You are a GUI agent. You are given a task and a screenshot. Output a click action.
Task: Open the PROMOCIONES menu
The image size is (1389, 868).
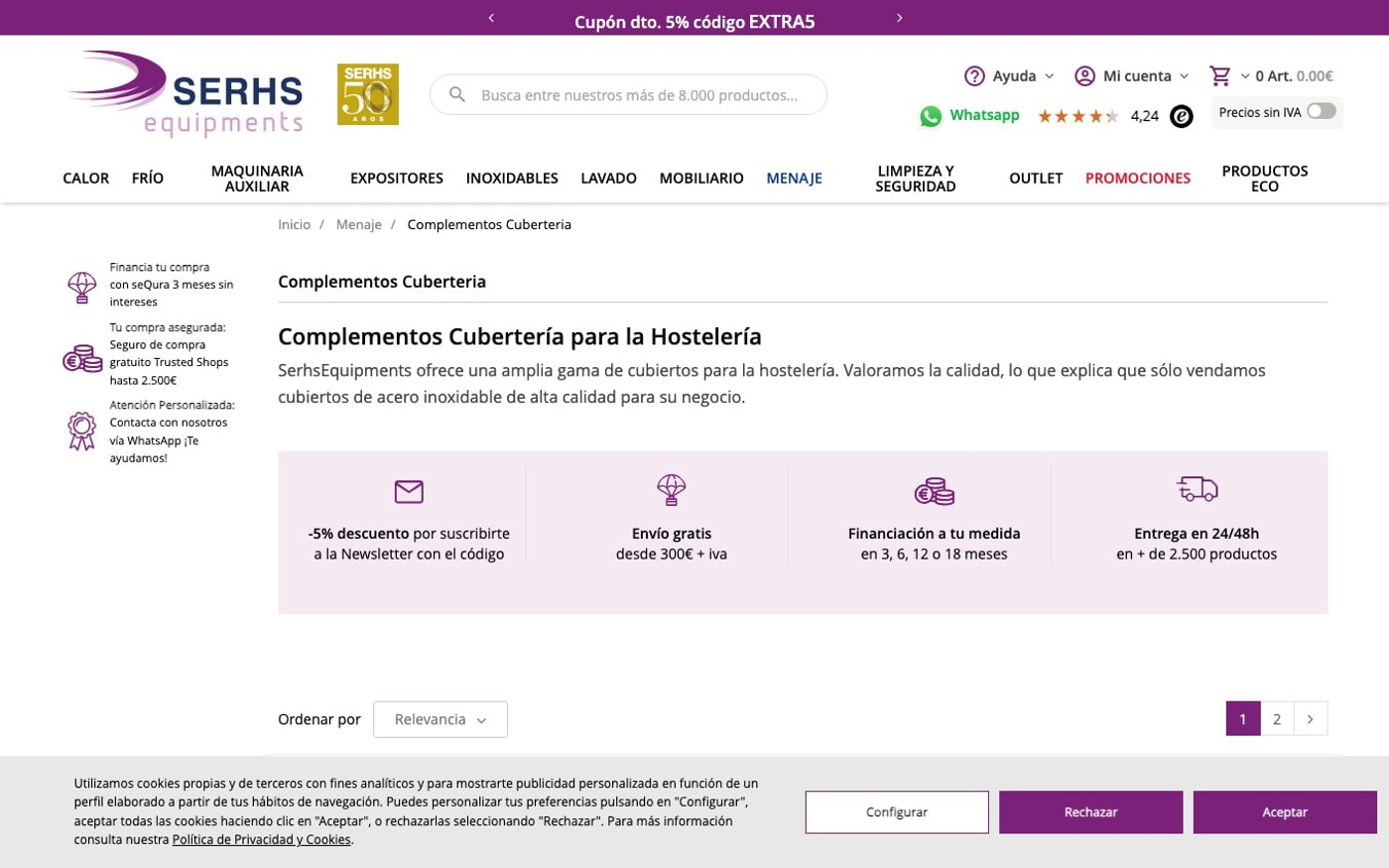pos(1138,179)
